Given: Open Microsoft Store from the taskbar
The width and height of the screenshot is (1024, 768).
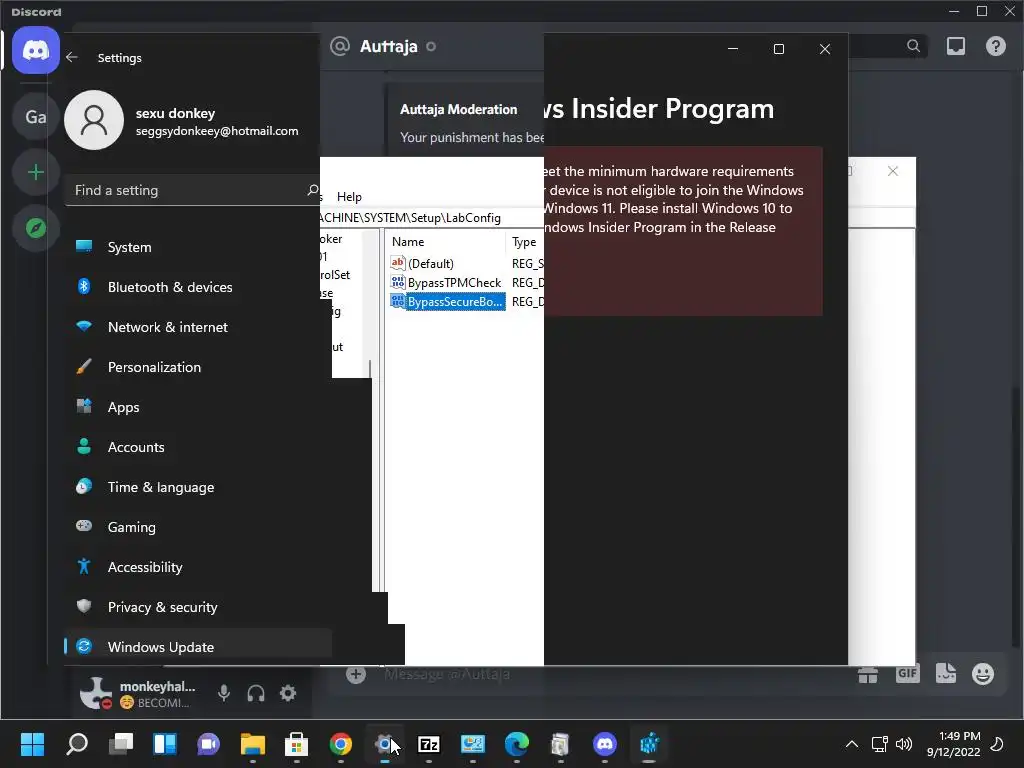Looking at the screenshot, I should [296, 744].
